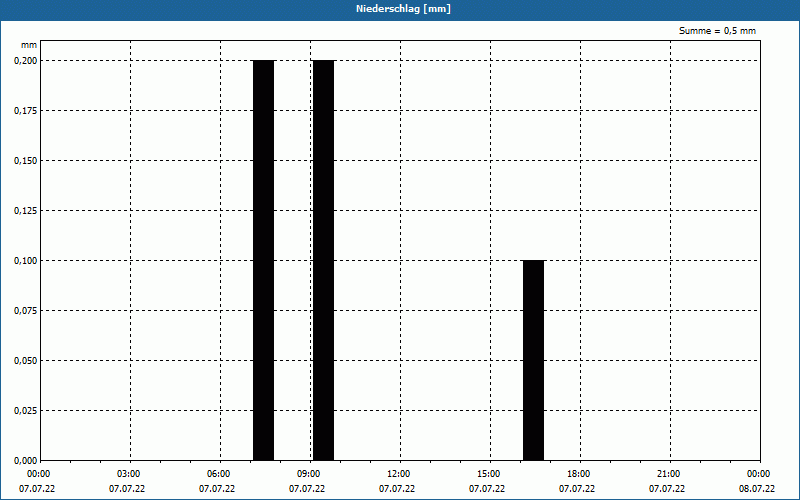This screenshot has width=800, height=500.
Task: Click the 0,1 mm bar after 15:00
Action: tap(533, 360)
